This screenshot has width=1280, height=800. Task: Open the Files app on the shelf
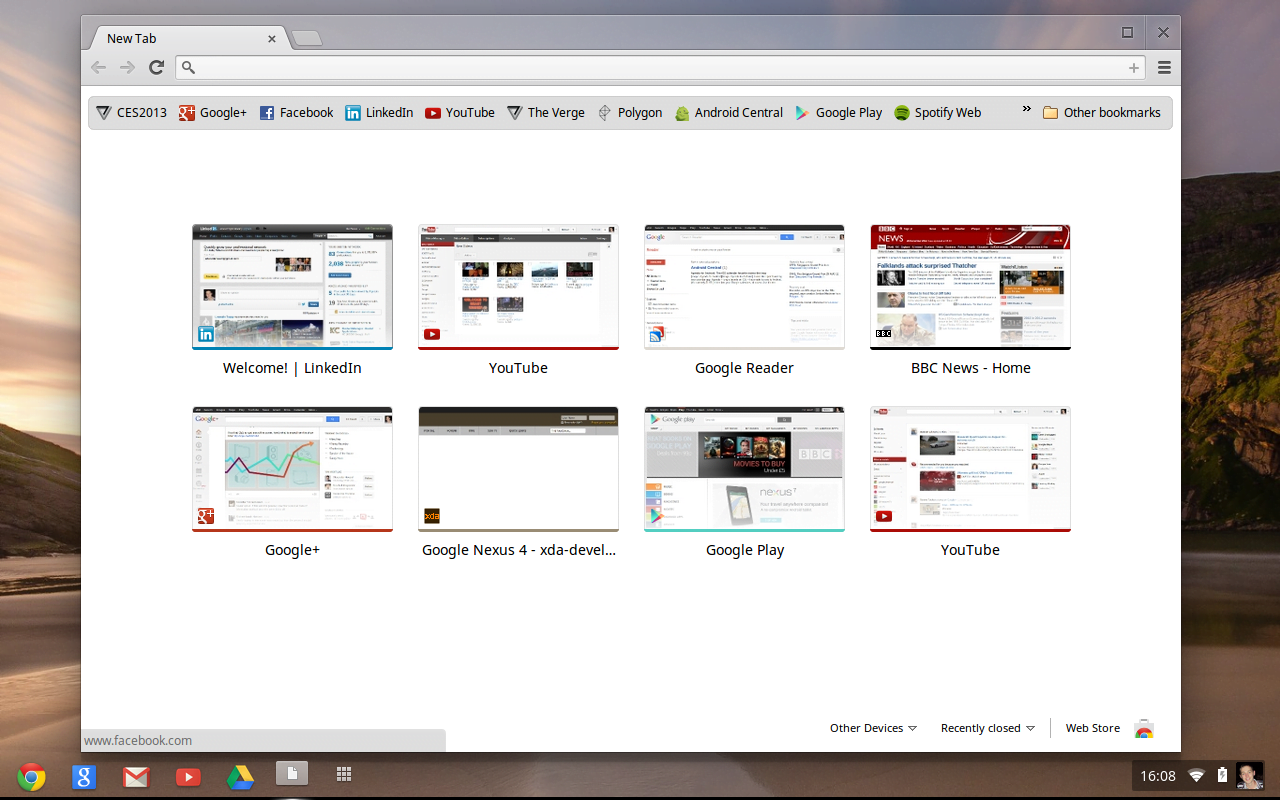[x=292, y=773]
